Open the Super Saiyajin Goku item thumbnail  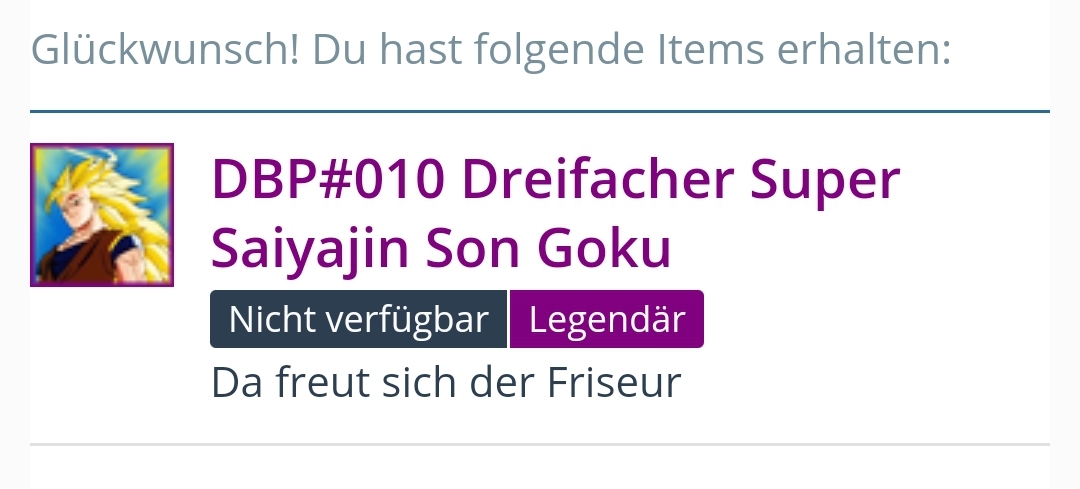(x=102, y=215)
